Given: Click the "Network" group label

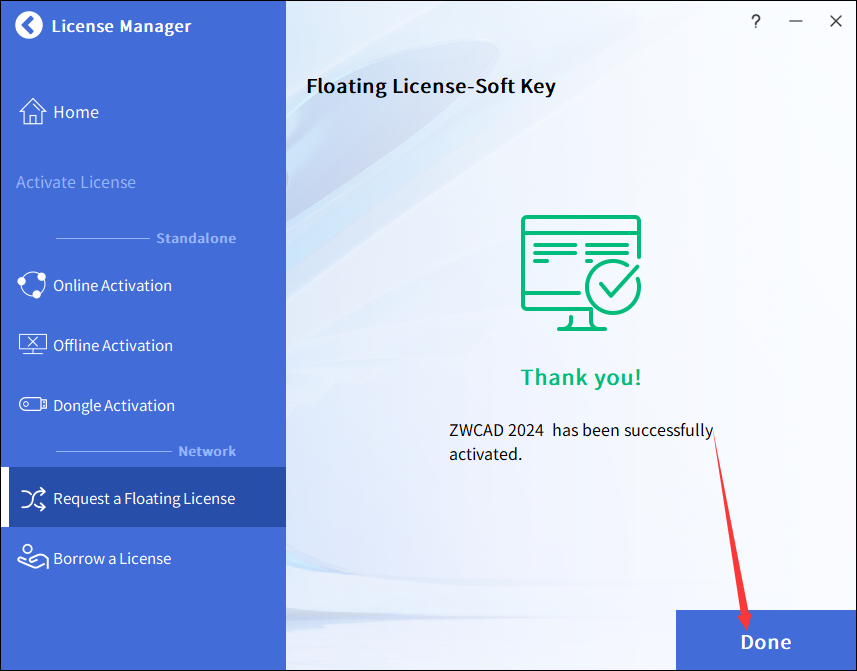Looking at the screenshot, I should click(x=207, y=451).
